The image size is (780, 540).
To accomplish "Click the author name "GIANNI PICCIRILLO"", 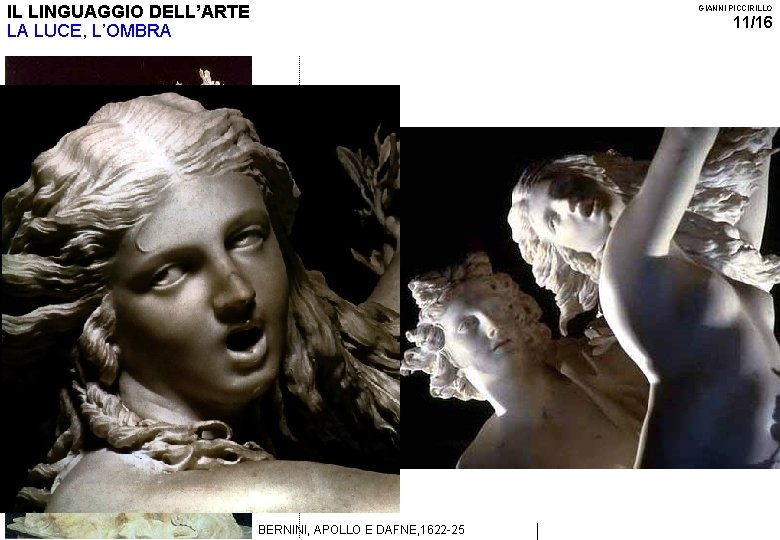I will point(735,8).
